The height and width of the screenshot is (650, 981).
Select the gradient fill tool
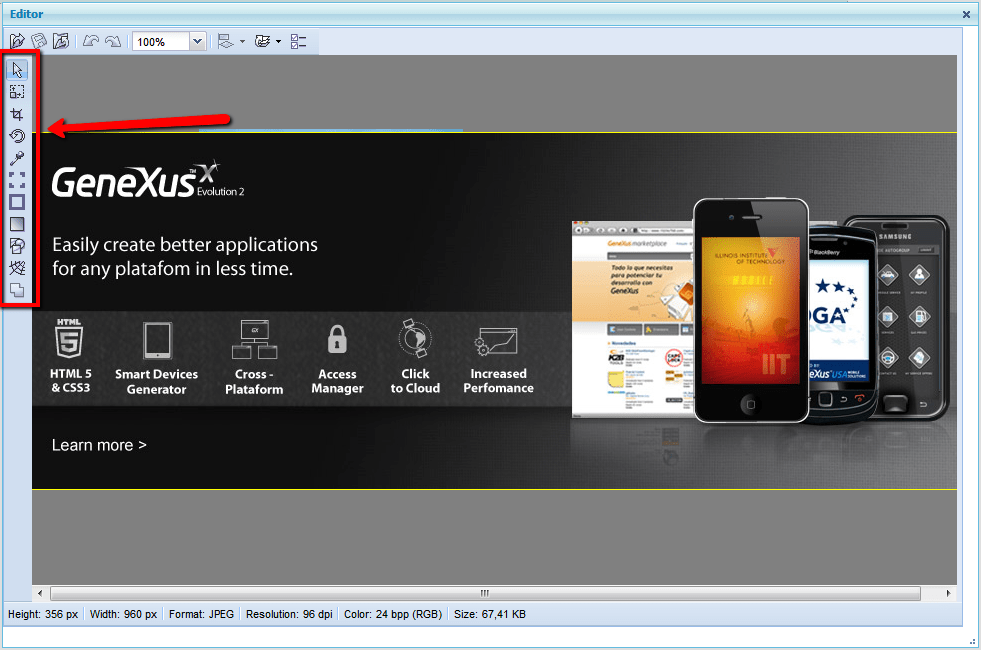(x=17, y=224)
